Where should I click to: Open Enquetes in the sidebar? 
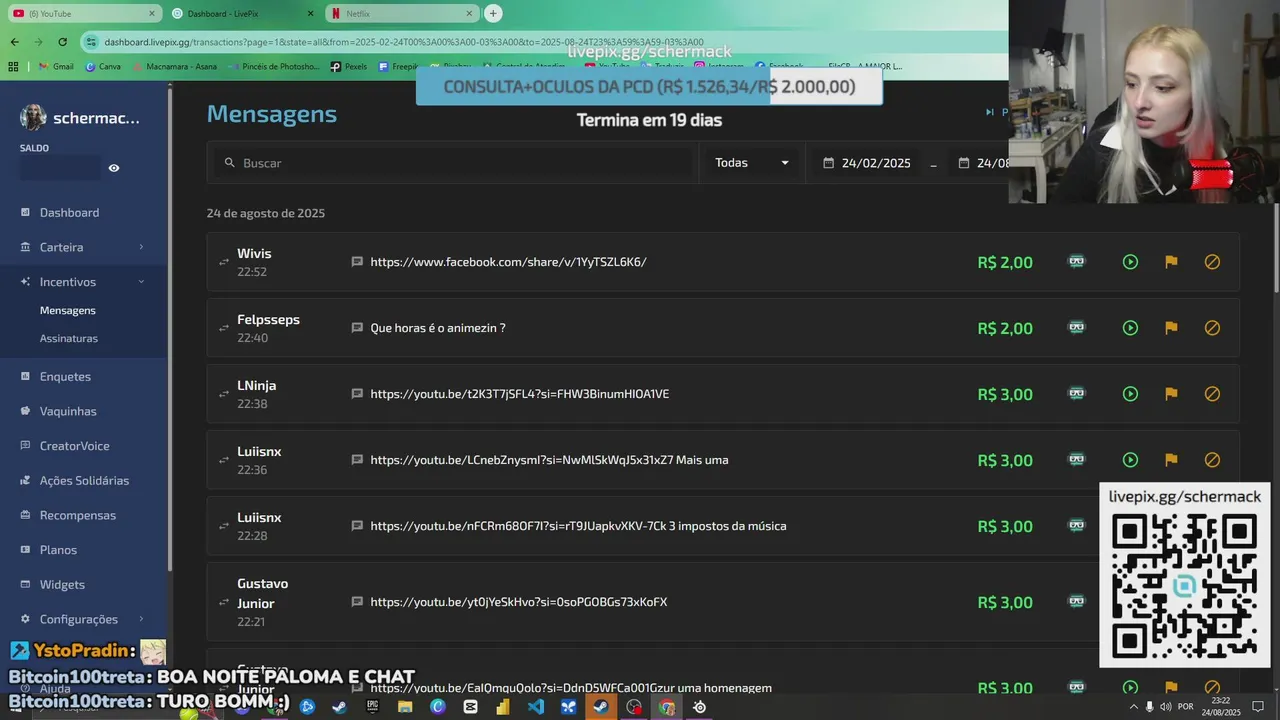click(65, 376)
